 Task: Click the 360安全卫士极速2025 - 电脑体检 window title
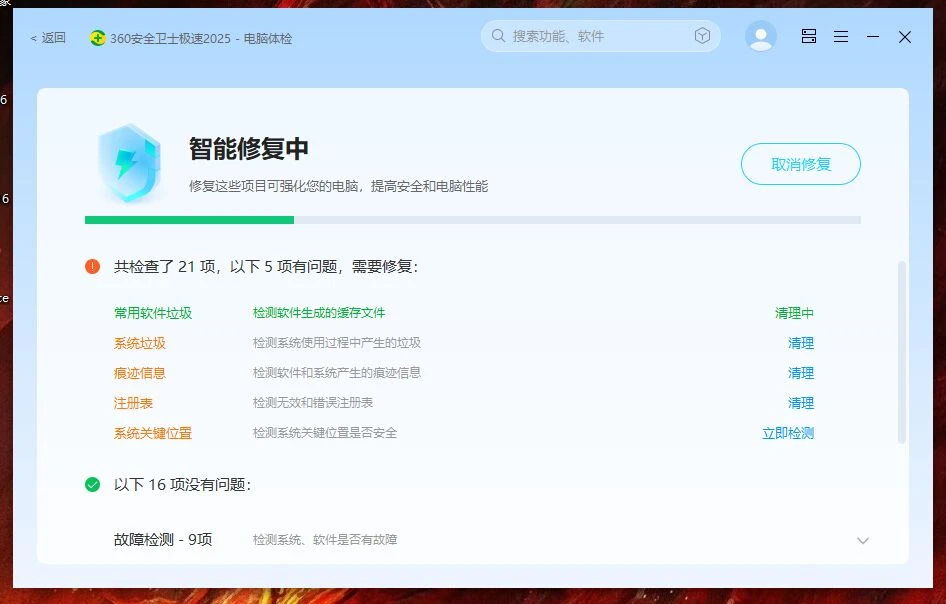click(201, 39)
